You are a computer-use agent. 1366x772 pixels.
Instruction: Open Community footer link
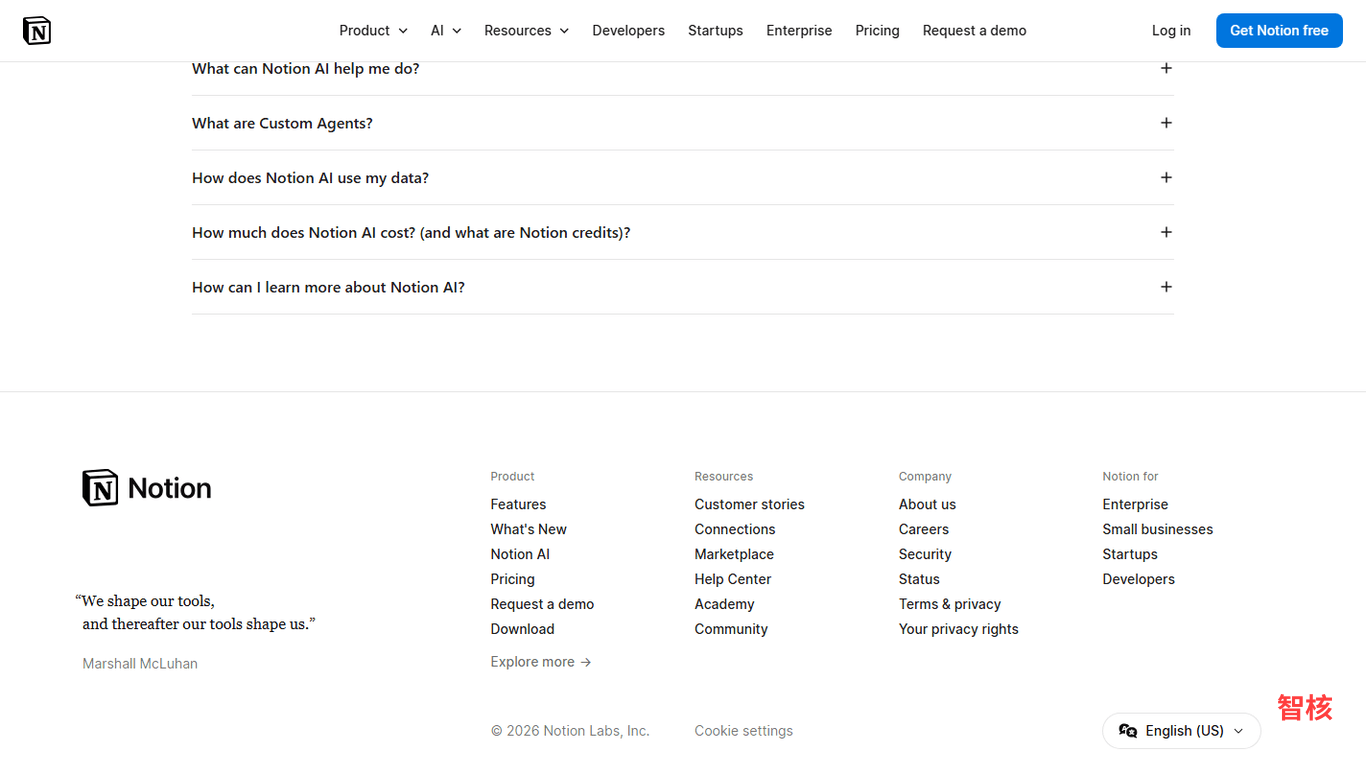(731, 630)
